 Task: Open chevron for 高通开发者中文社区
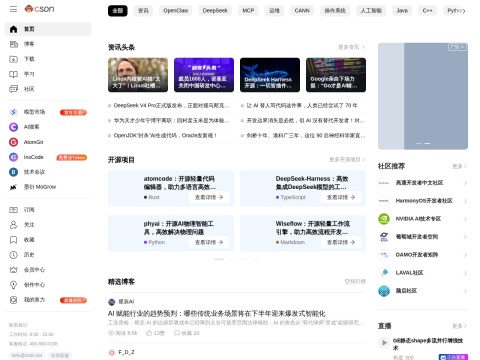click(x=465, y=183)
